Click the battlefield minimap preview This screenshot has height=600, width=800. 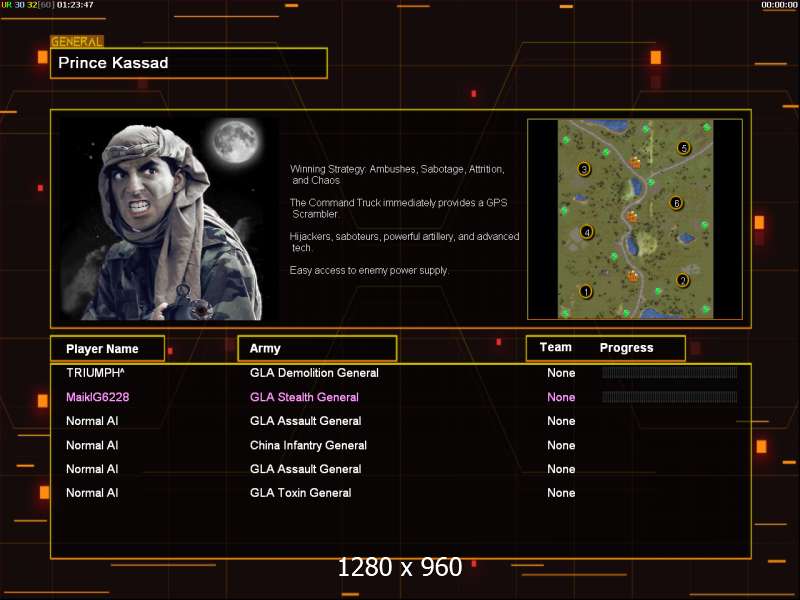[x=635, y=219]
